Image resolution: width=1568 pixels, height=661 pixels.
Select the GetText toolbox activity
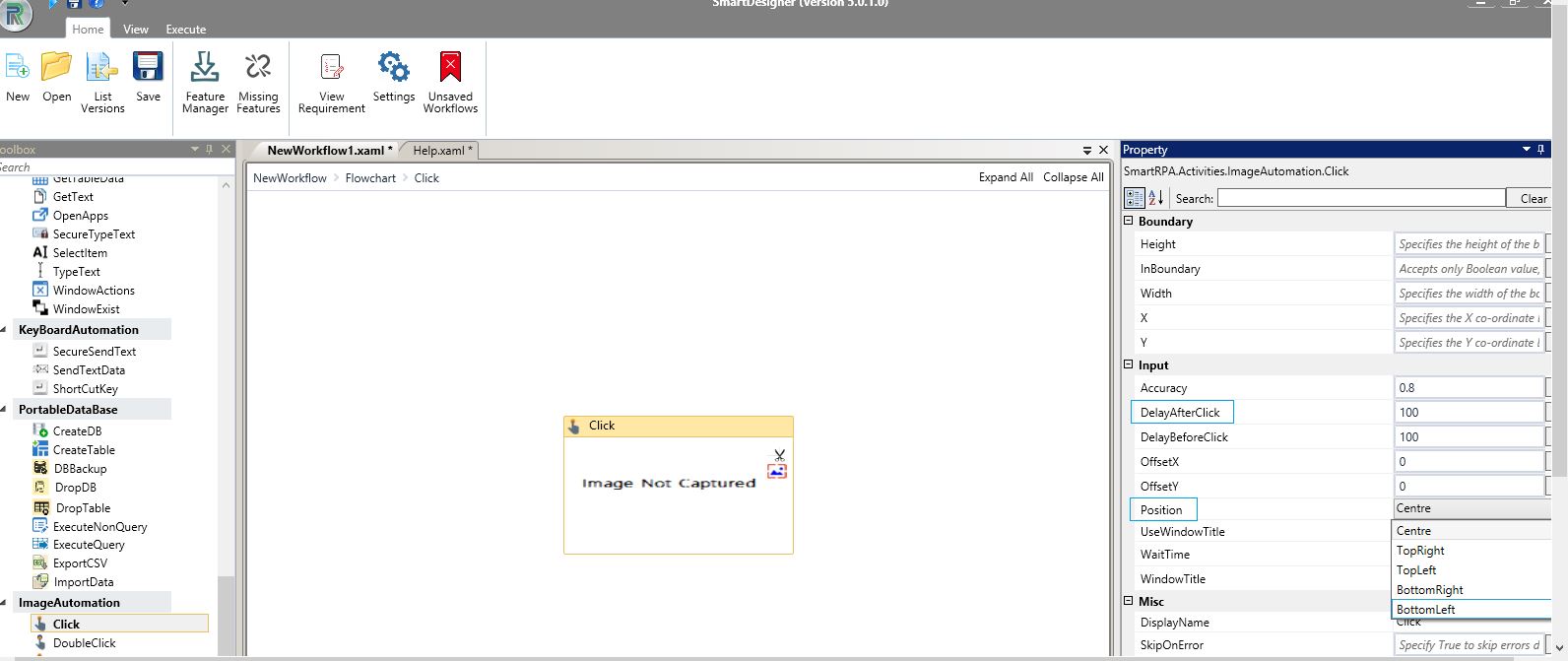pyautogui.click(x=73, y=197)
